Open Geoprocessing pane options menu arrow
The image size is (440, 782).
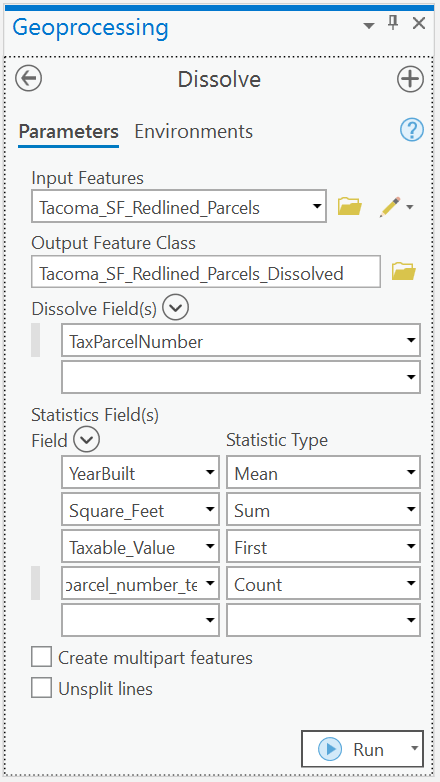click(369, 25)
